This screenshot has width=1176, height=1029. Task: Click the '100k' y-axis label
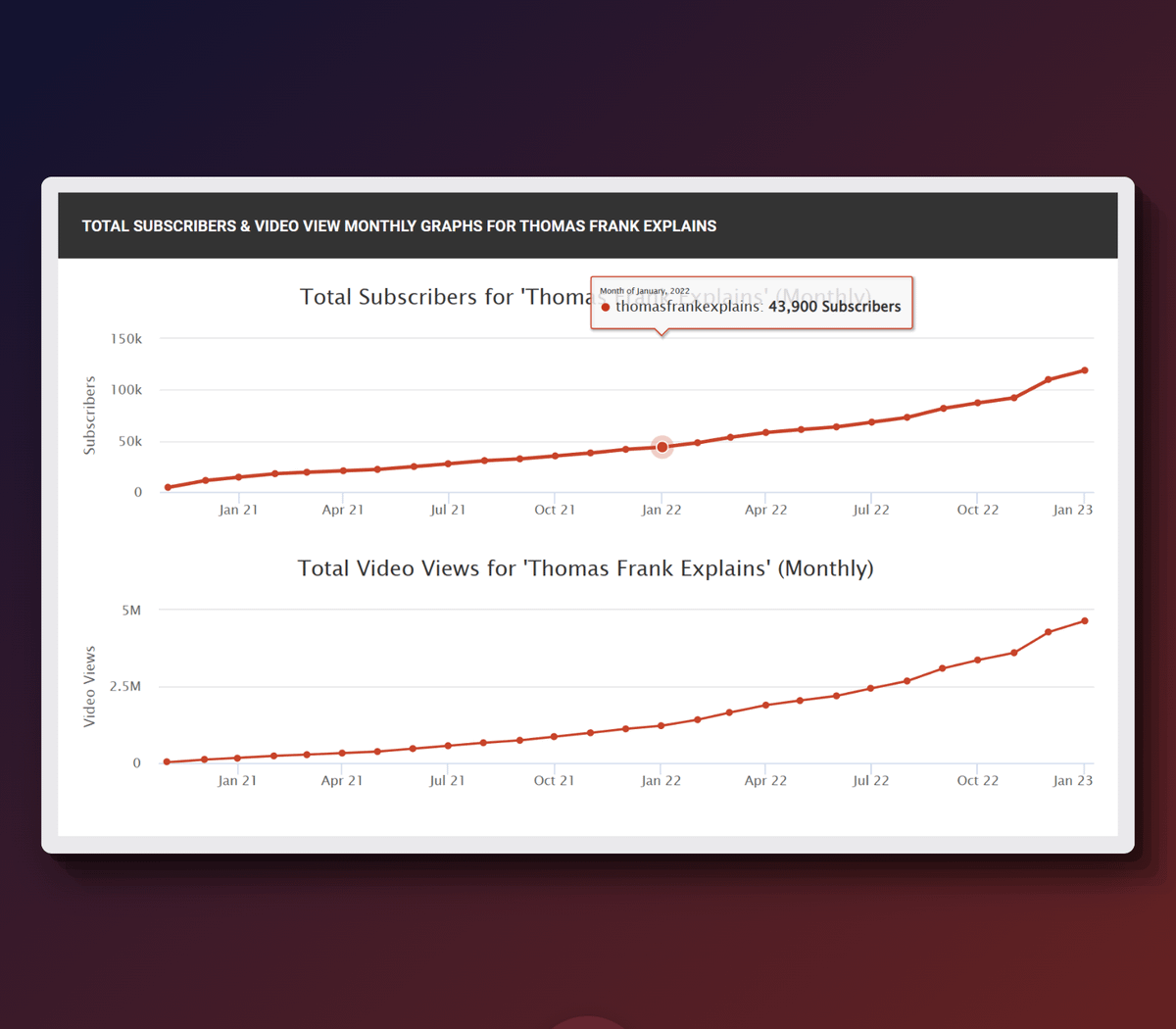pos(126,390)
